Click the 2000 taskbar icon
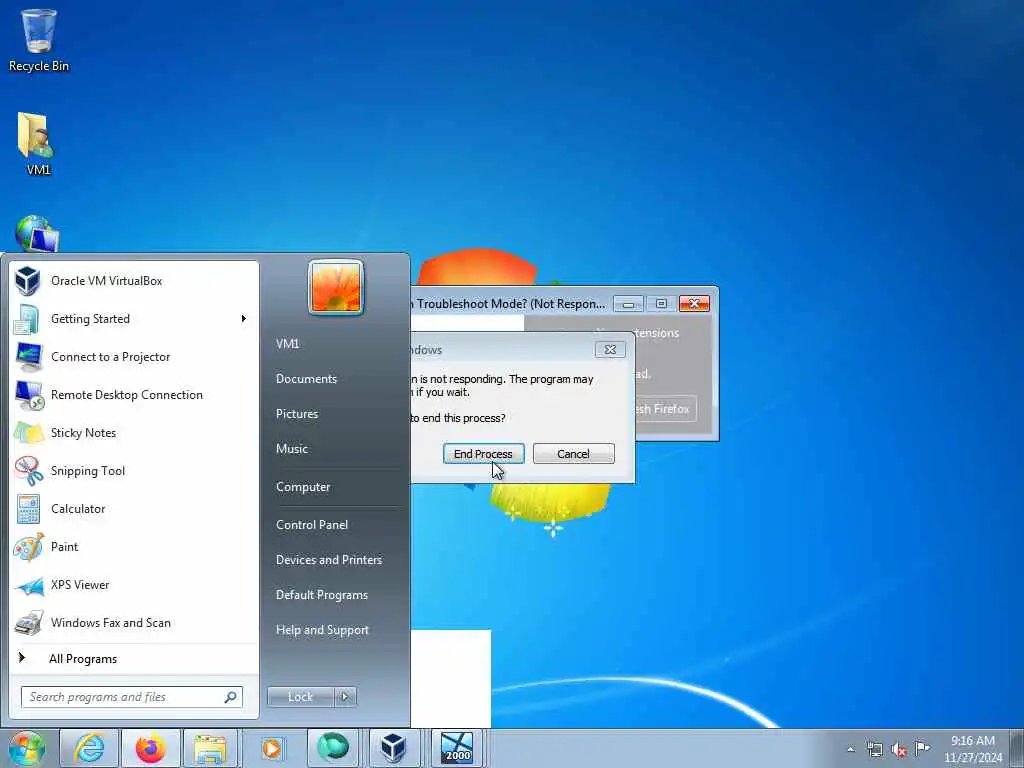The width and height of the screenshot is (1024, 768). [456, 748]
